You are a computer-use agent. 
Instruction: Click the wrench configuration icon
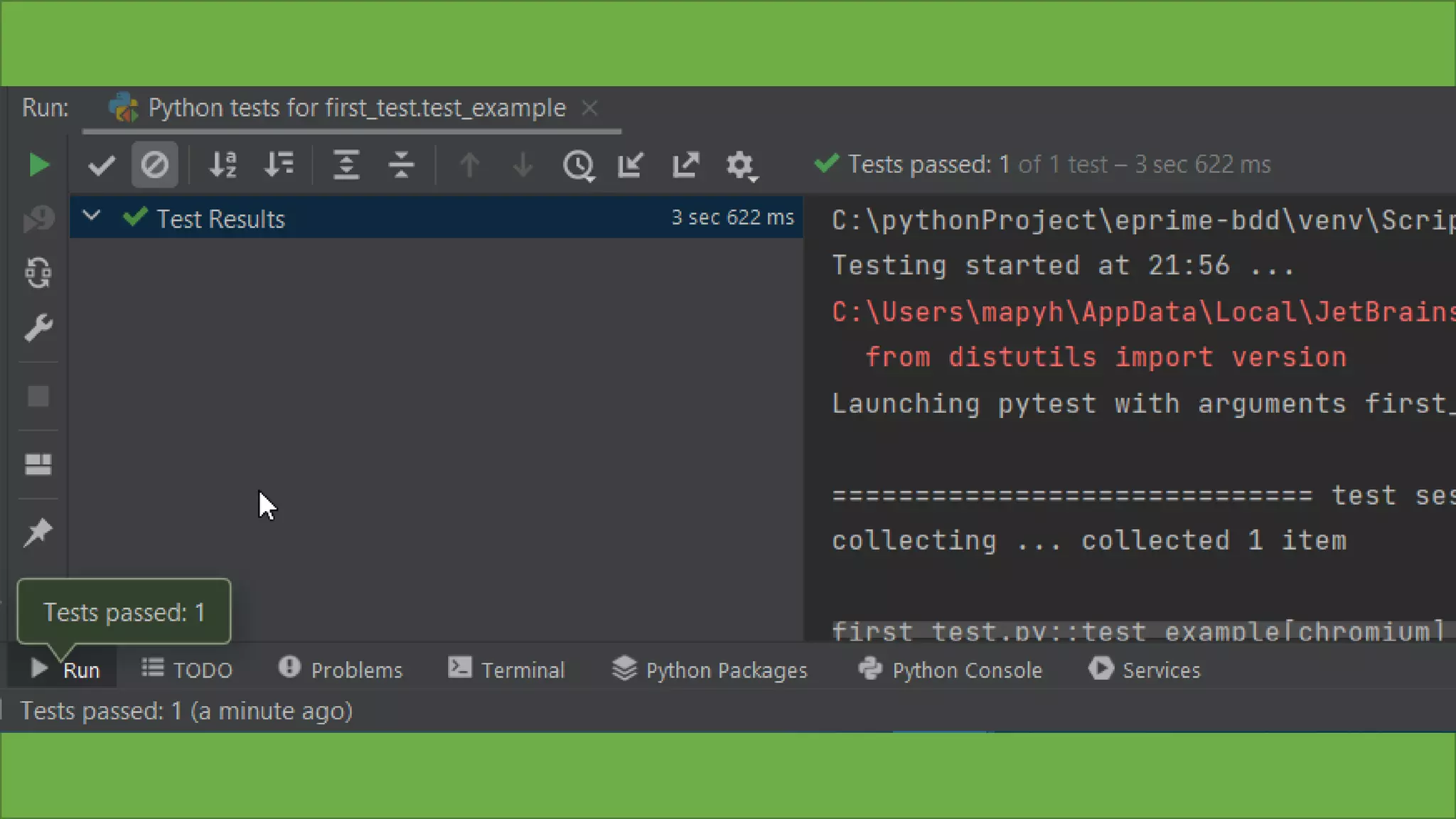click(38, 328)
